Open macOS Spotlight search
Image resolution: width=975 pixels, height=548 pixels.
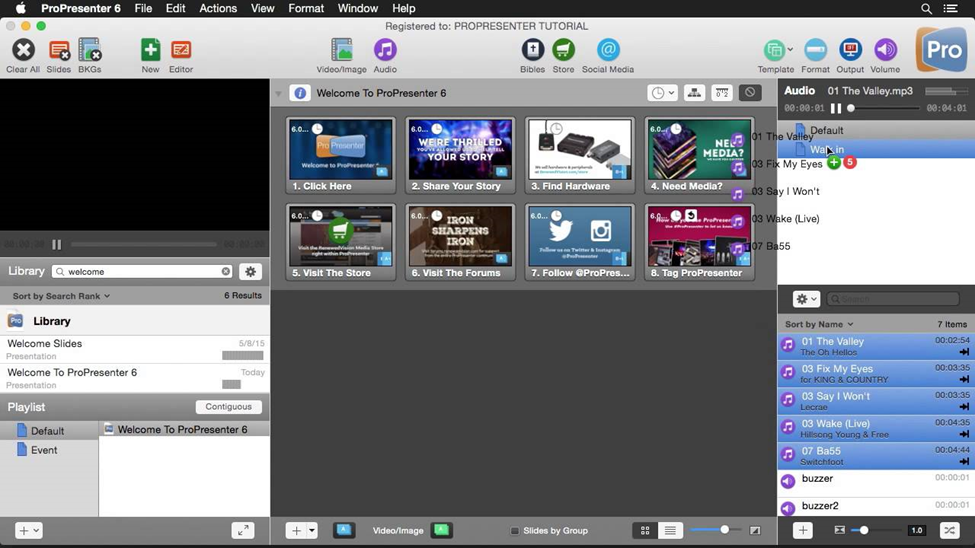[926, 9]
